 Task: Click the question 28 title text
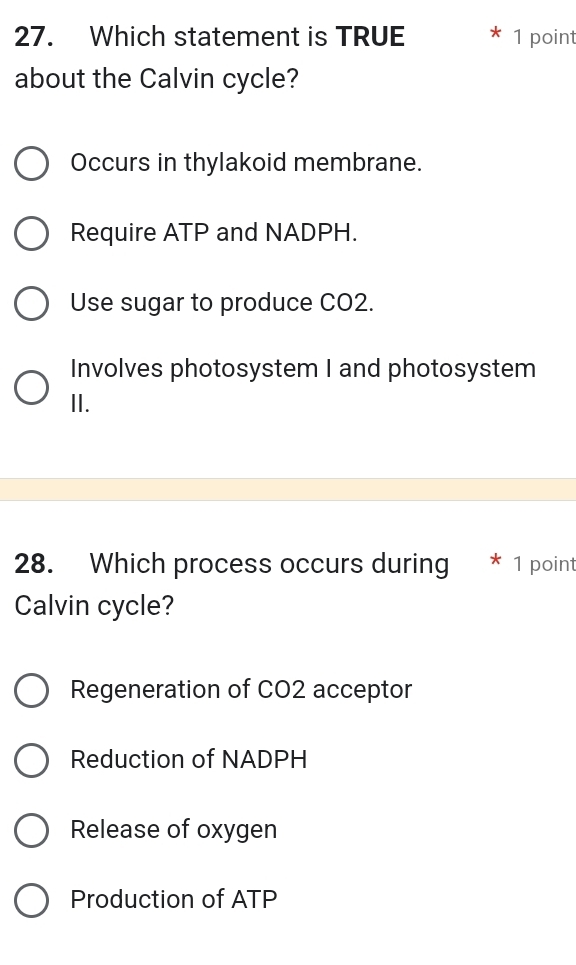pyautogui.click(x=230, y=584)
